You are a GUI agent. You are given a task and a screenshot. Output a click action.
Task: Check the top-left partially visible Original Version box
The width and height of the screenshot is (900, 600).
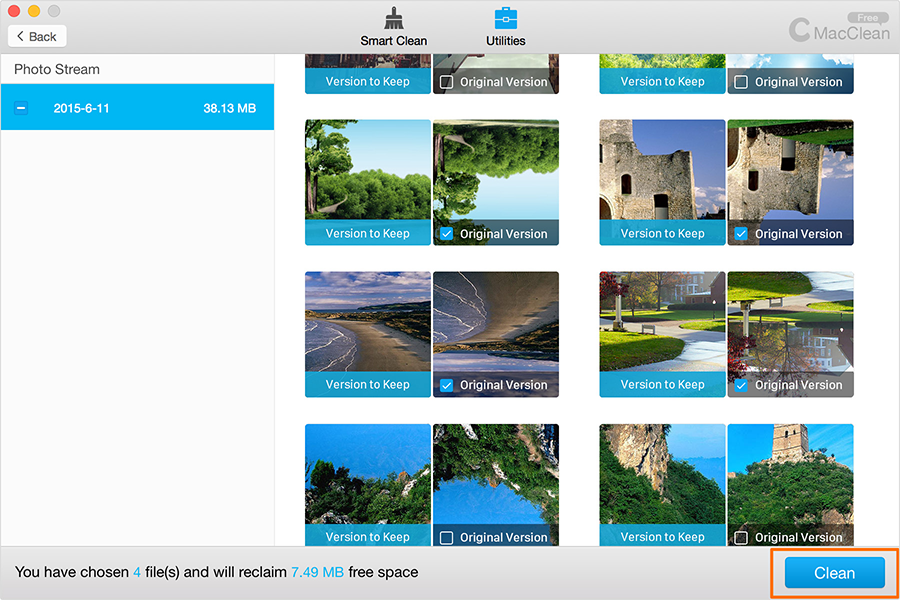pyautogui.click(x=446, y=82)
